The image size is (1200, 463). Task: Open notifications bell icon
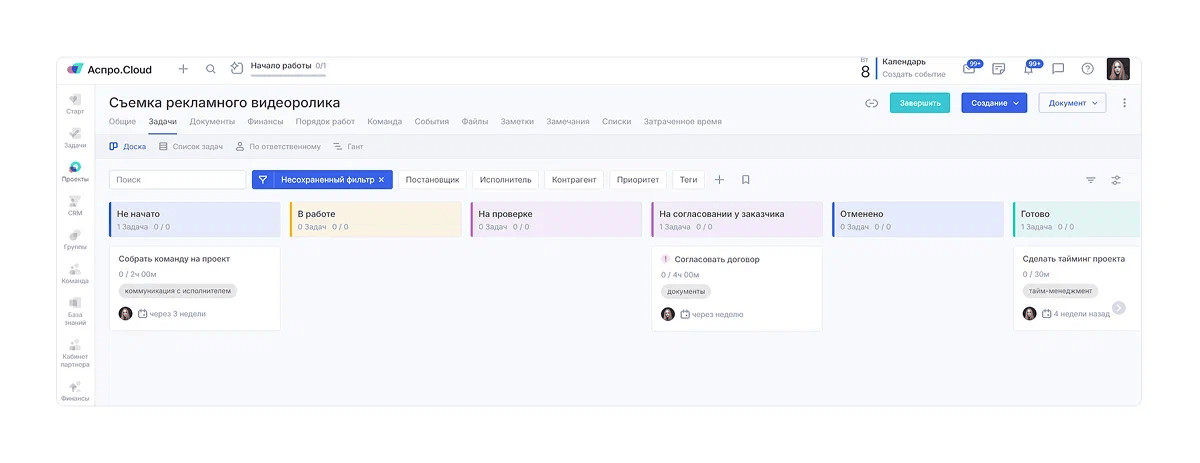pos(1028,69)
